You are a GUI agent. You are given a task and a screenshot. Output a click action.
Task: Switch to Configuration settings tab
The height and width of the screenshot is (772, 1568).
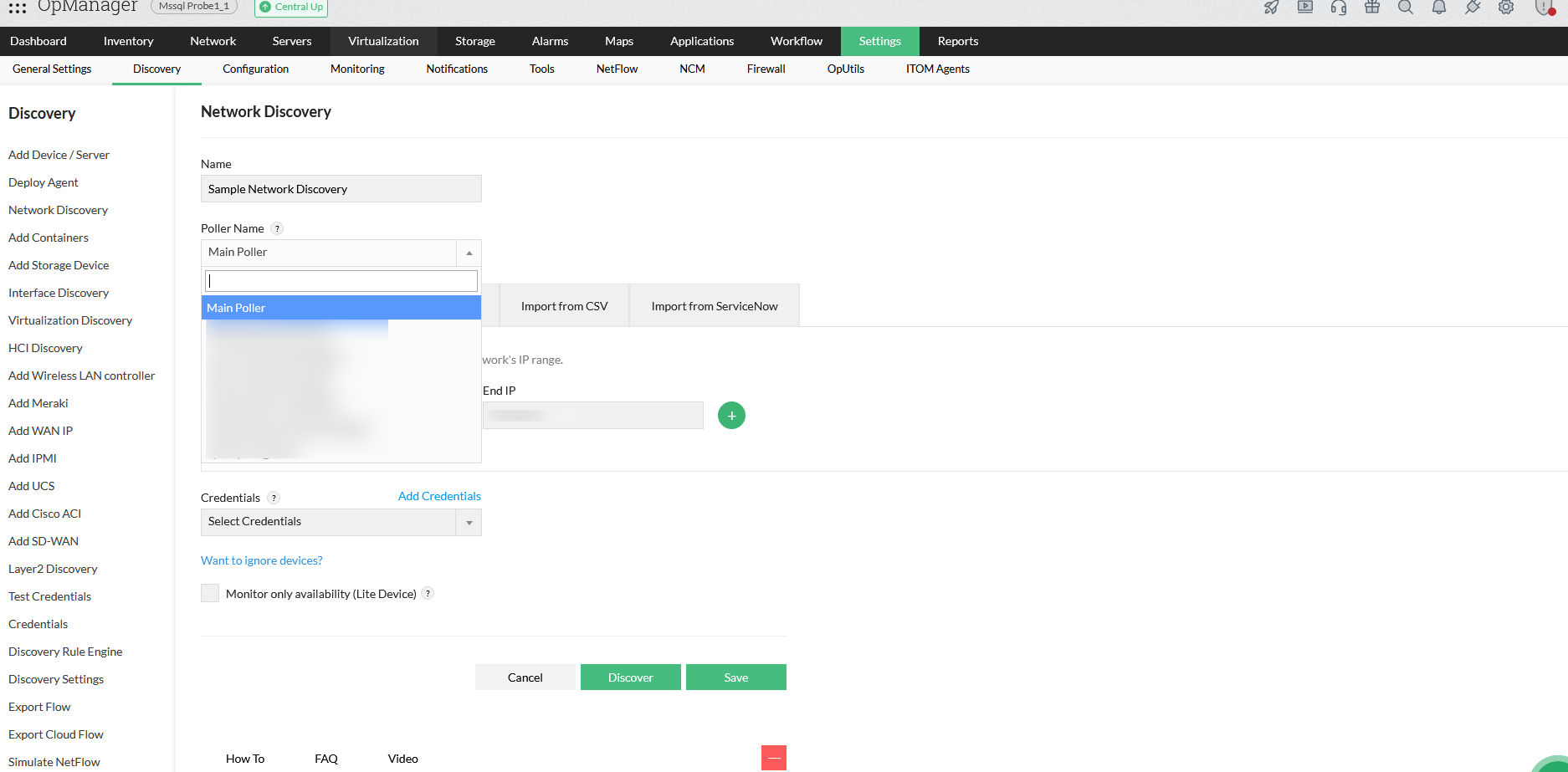(256, 69)
